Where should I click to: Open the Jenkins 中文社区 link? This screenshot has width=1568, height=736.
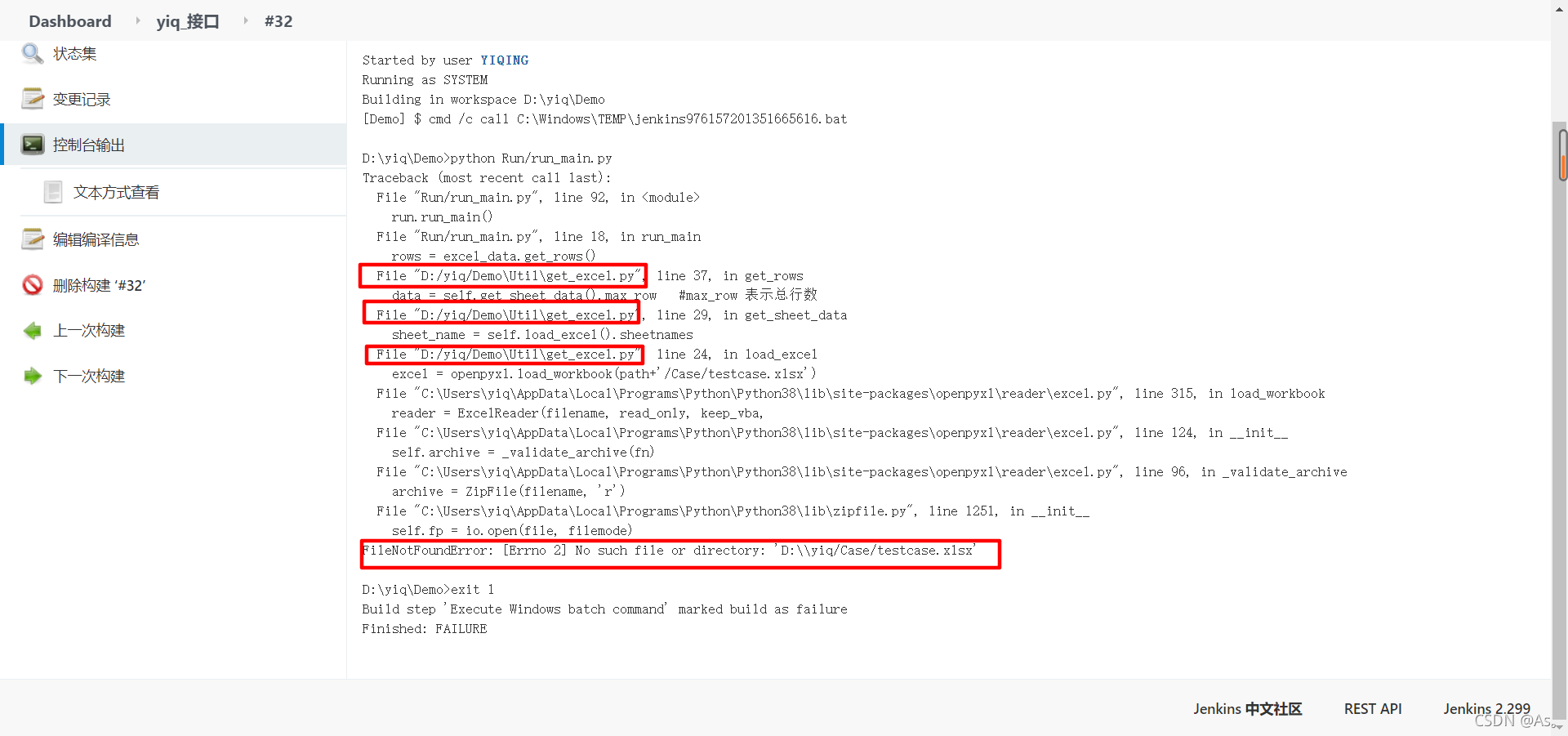click(1247, 709)
